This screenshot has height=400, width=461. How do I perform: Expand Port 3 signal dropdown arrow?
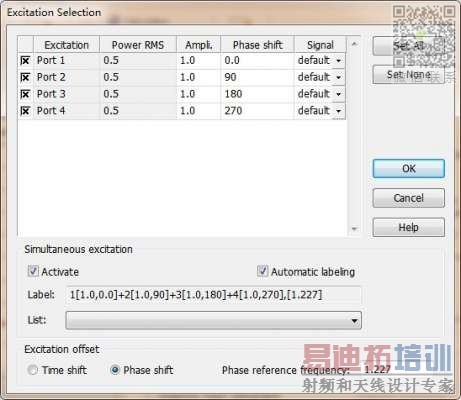tap(338, 94)
